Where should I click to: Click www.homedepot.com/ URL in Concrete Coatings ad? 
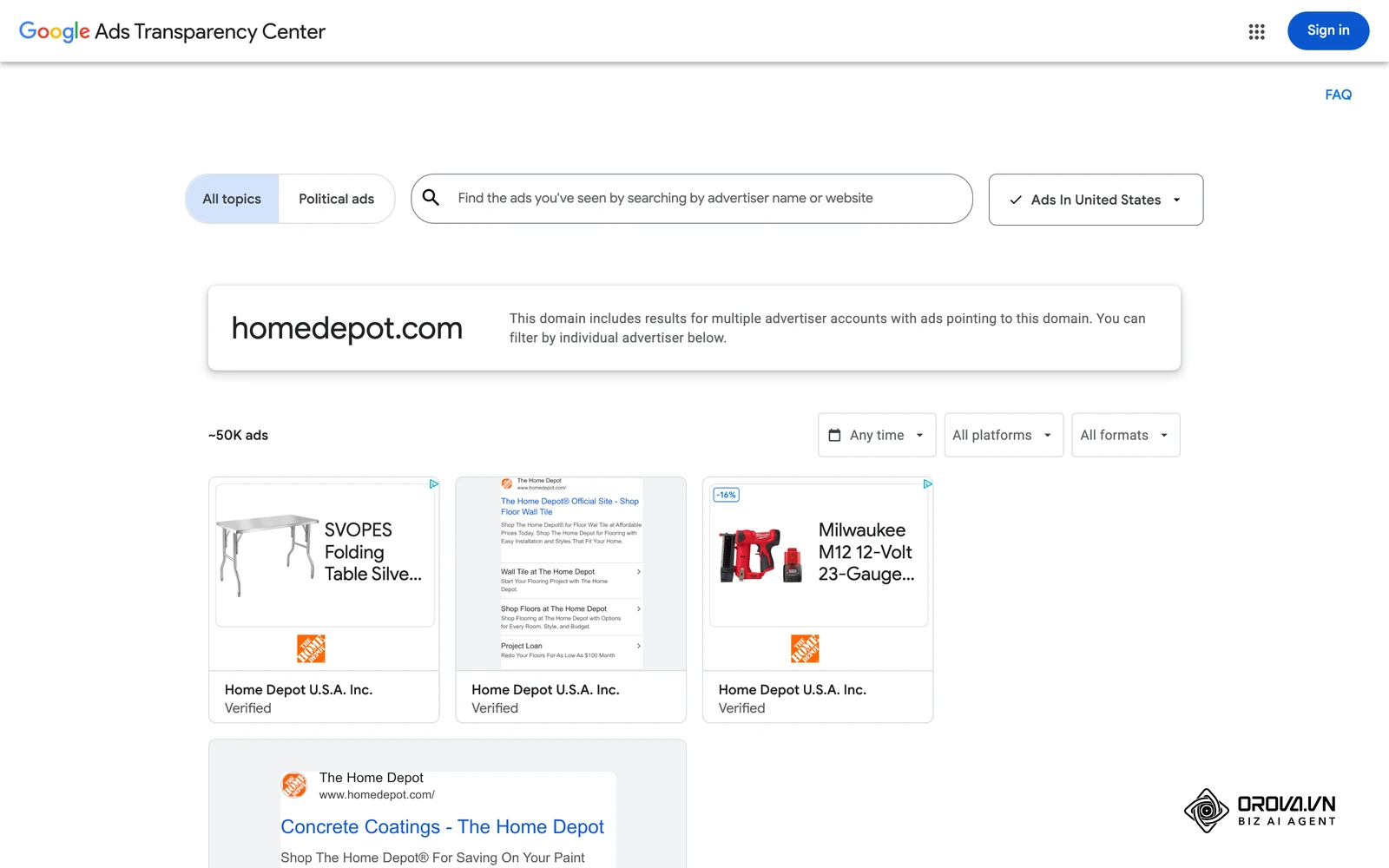click(377, 795)
